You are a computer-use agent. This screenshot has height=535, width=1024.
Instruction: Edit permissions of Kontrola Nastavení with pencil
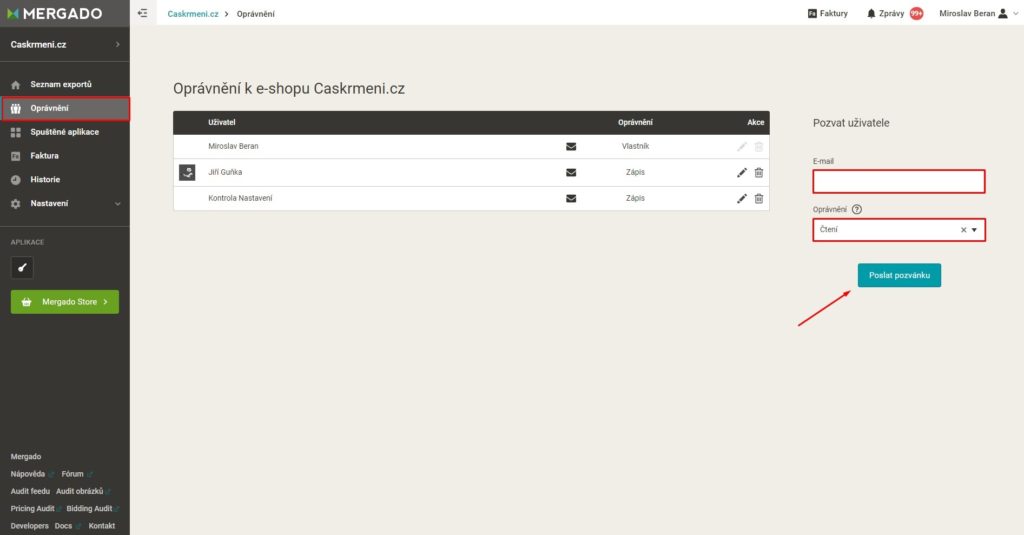742,199
